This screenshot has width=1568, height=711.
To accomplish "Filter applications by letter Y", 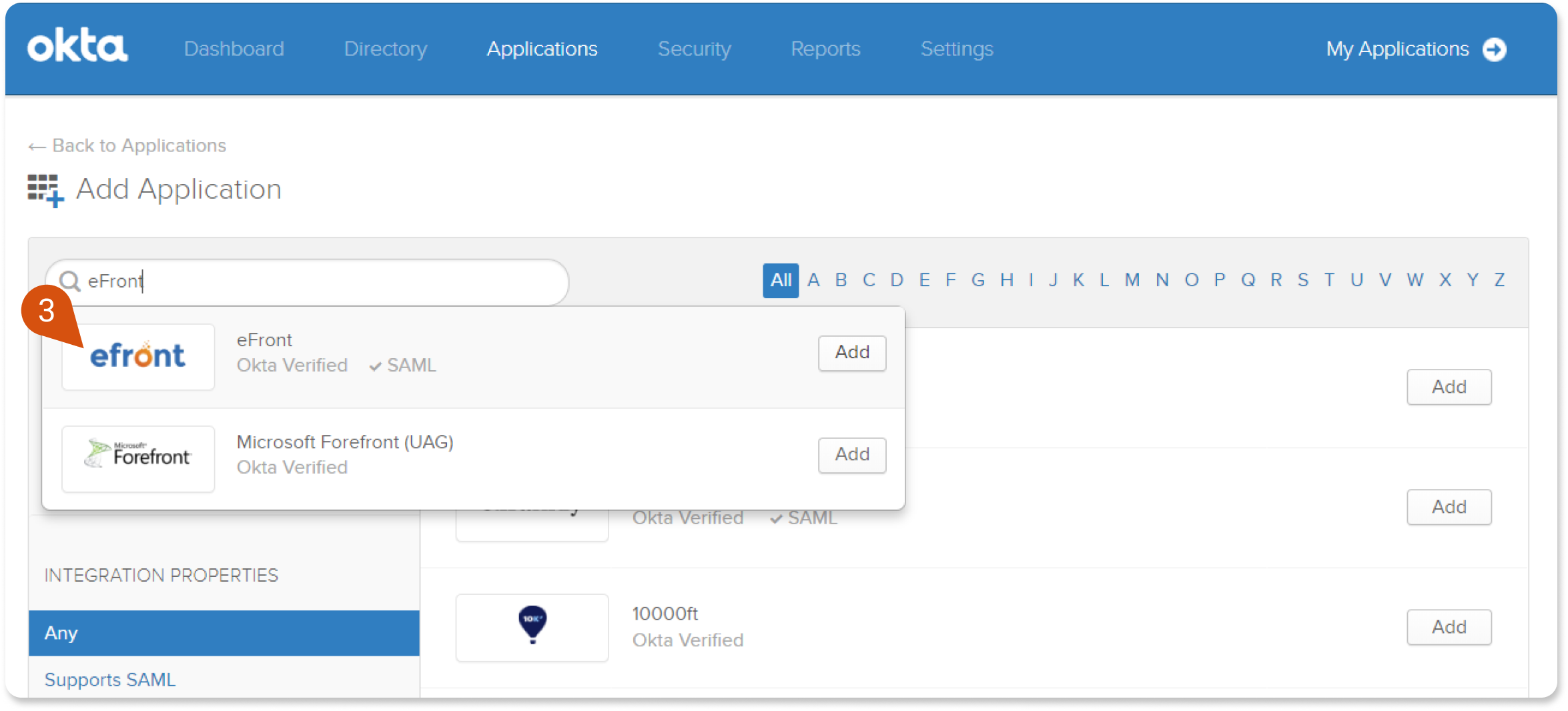I will pyautogui.click(x=1473, y=280).
